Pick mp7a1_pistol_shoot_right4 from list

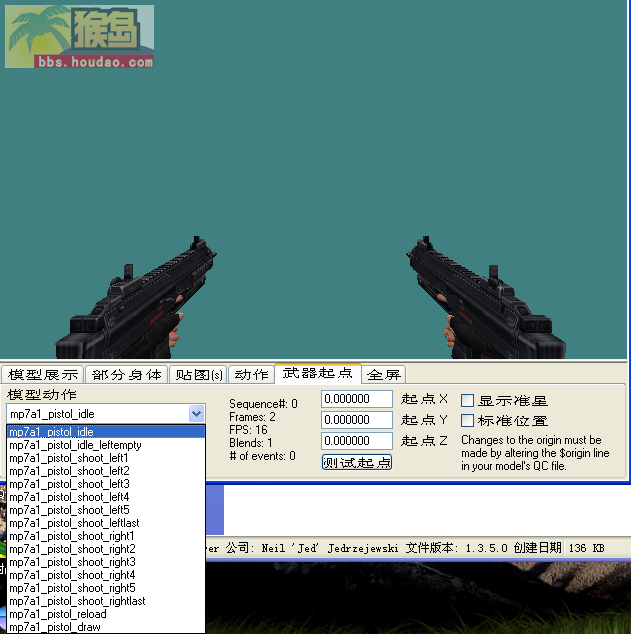pos(106,575)
